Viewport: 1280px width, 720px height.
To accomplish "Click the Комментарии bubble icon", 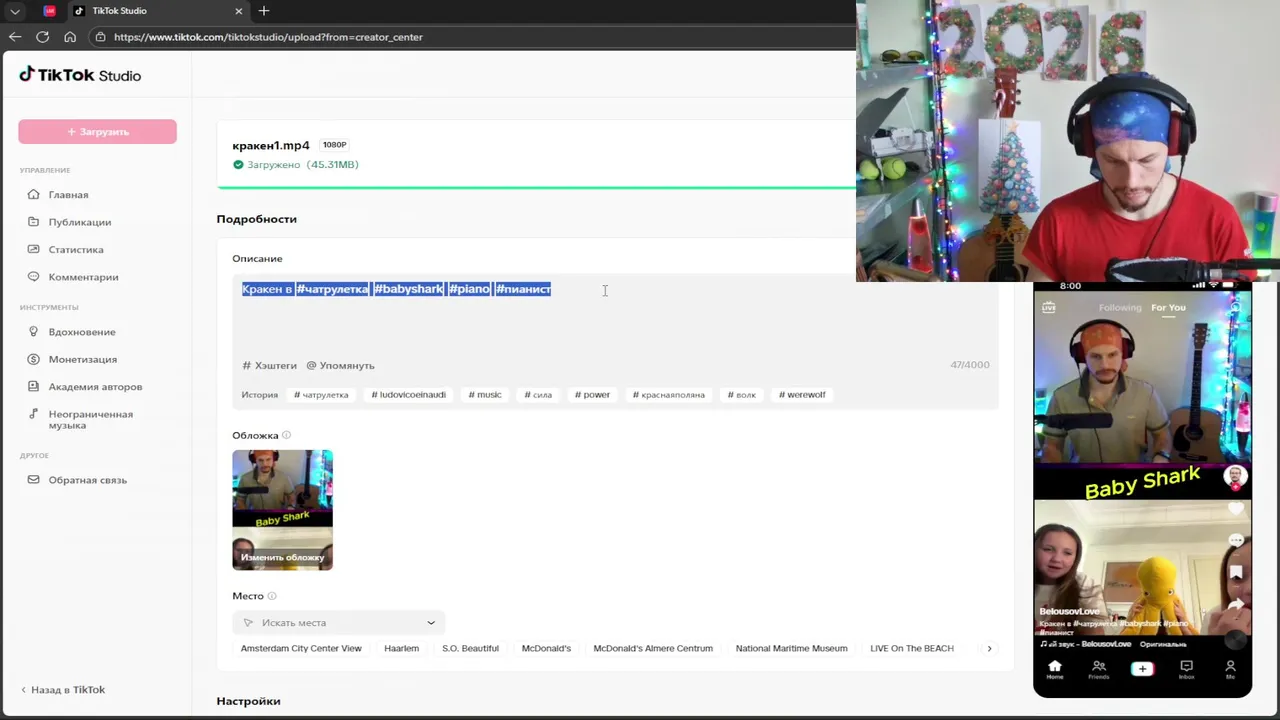I will (34, 276).
